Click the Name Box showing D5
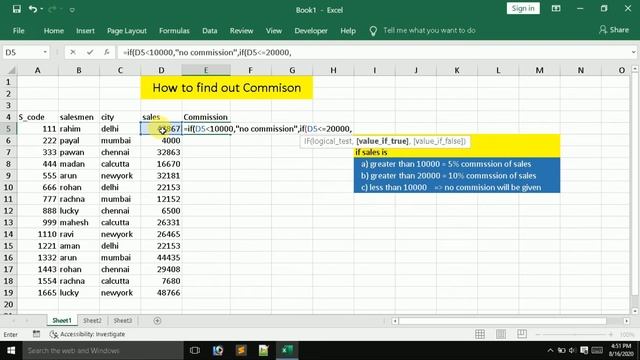640x360 pixels. [x=22, y=52]
